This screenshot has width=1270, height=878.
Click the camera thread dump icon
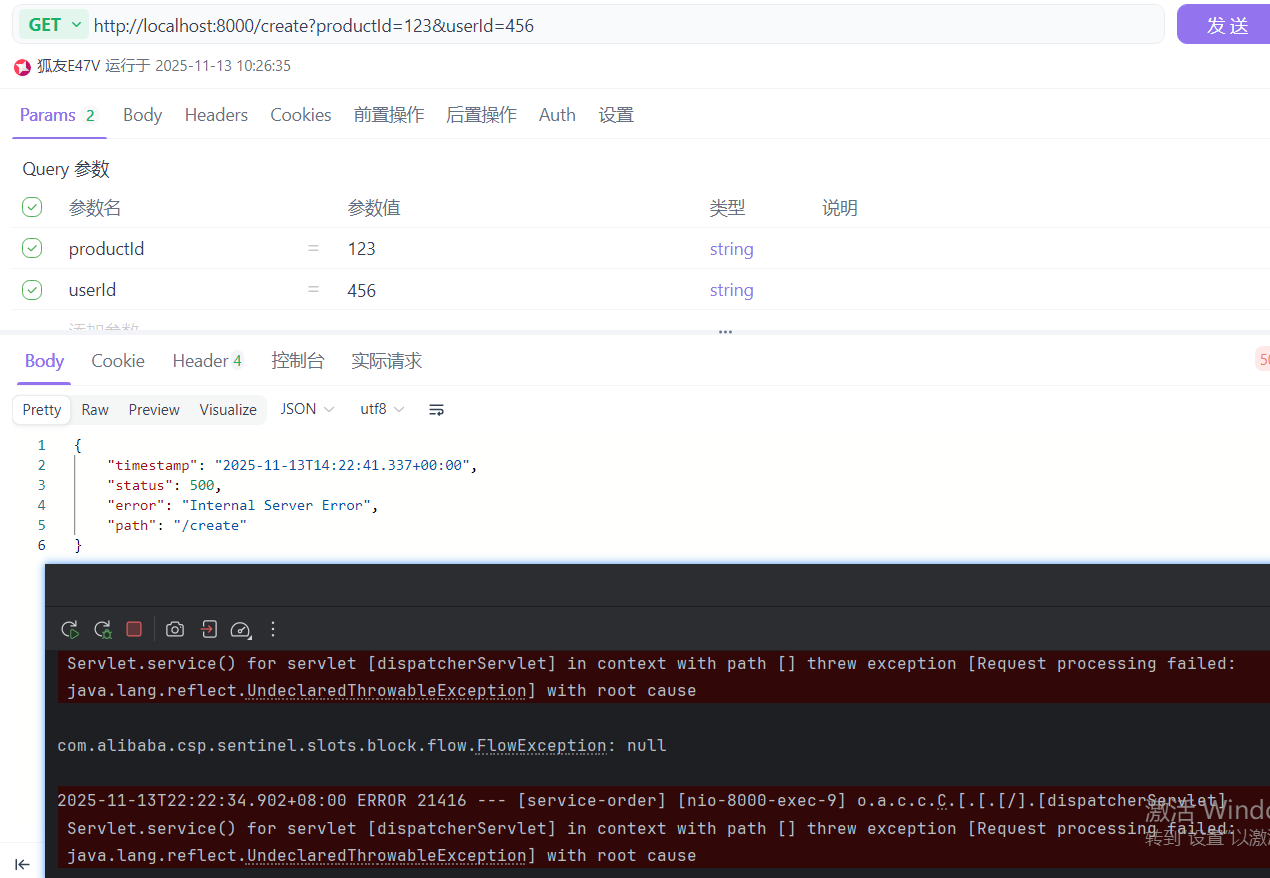tap(175, 629)
